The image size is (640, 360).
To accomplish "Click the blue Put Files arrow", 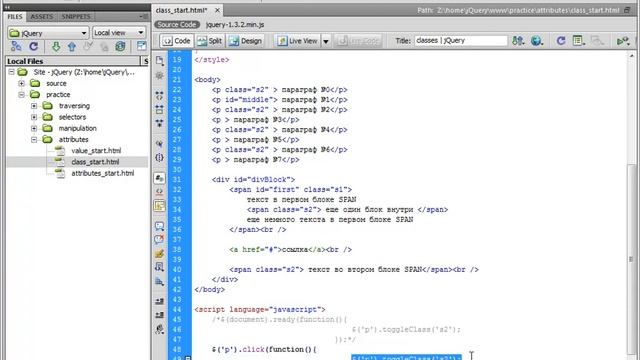I will click(72, 47).
